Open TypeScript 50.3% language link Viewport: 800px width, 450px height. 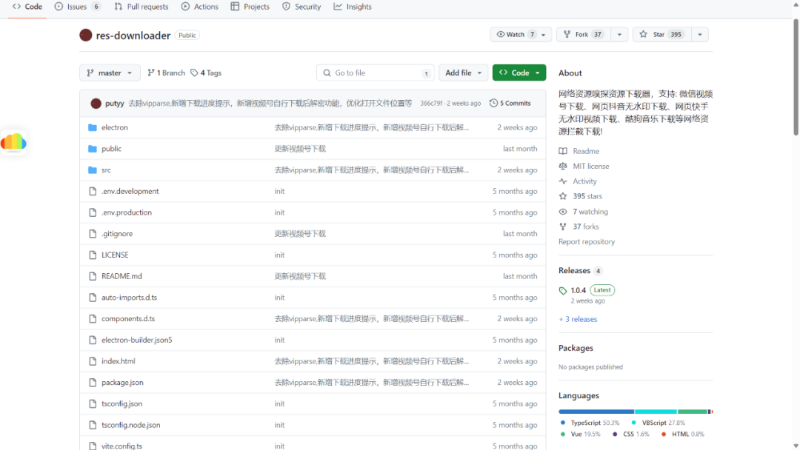[590, 423]
